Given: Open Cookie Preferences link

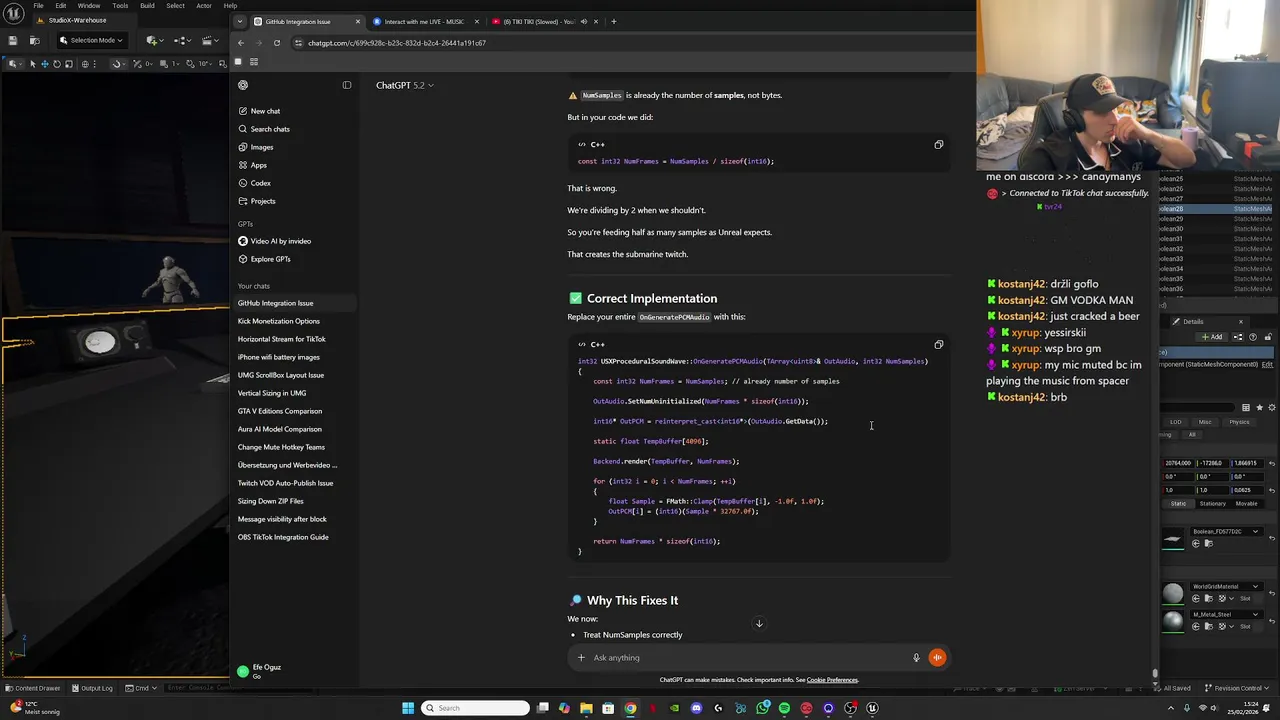Looking at the screenshot, I should click(832, 680).
